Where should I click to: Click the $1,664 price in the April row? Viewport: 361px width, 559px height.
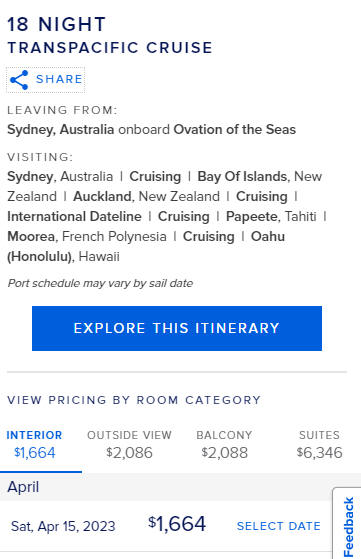pos(177,524)
